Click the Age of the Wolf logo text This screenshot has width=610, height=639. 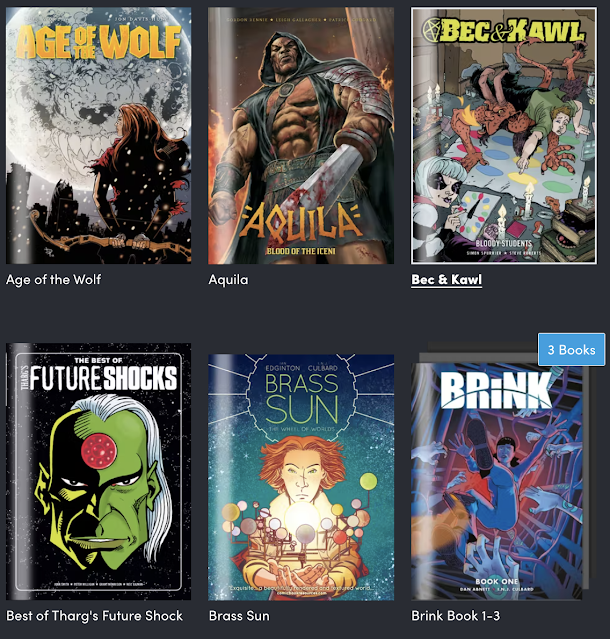(99, 42)
